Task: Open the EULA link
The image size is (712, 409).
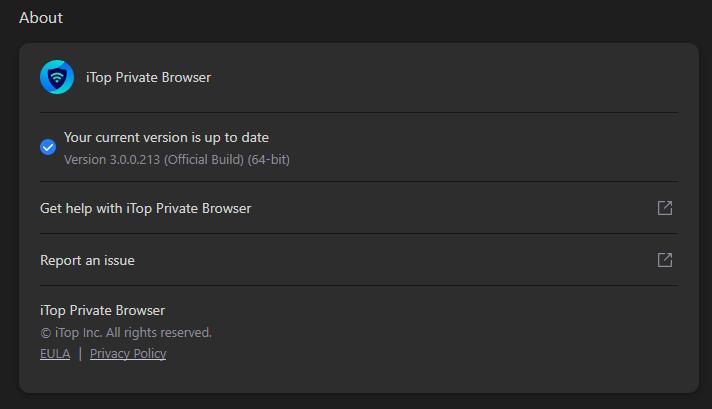Action: pyautogui.click(x=55, y=353)
